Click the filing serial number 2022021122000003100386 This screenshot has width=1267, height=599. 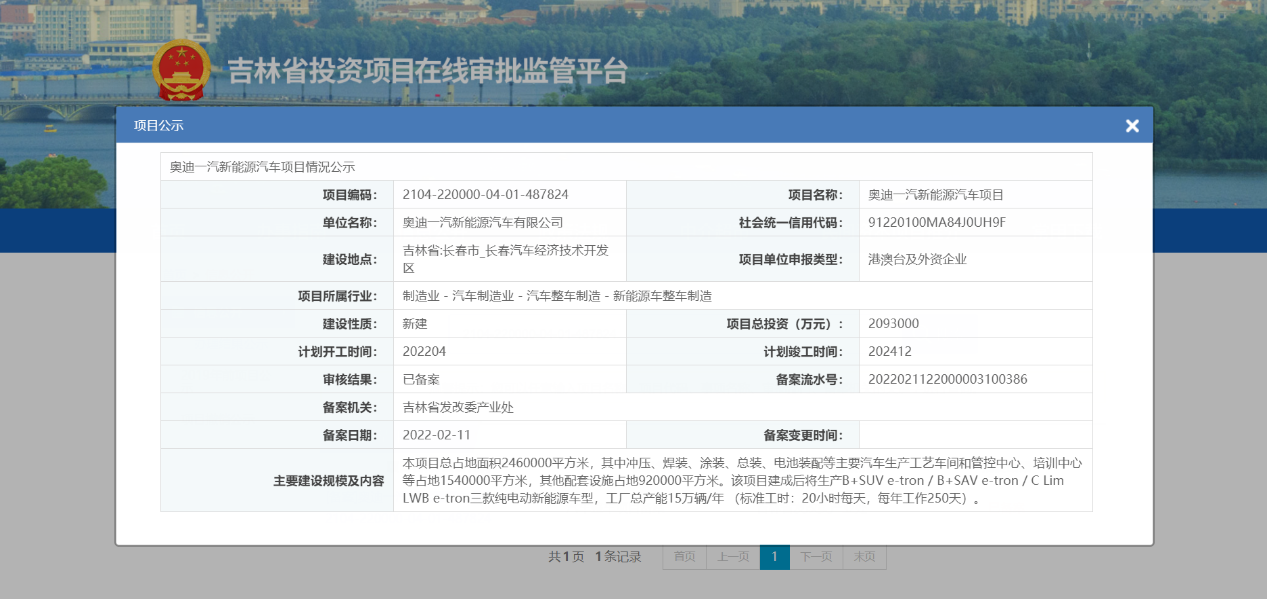[947, 380]
